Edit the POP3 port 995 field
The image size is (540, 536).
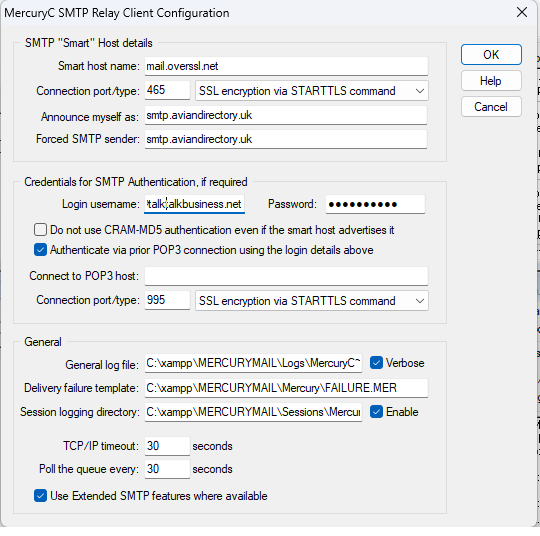[167, 300]
